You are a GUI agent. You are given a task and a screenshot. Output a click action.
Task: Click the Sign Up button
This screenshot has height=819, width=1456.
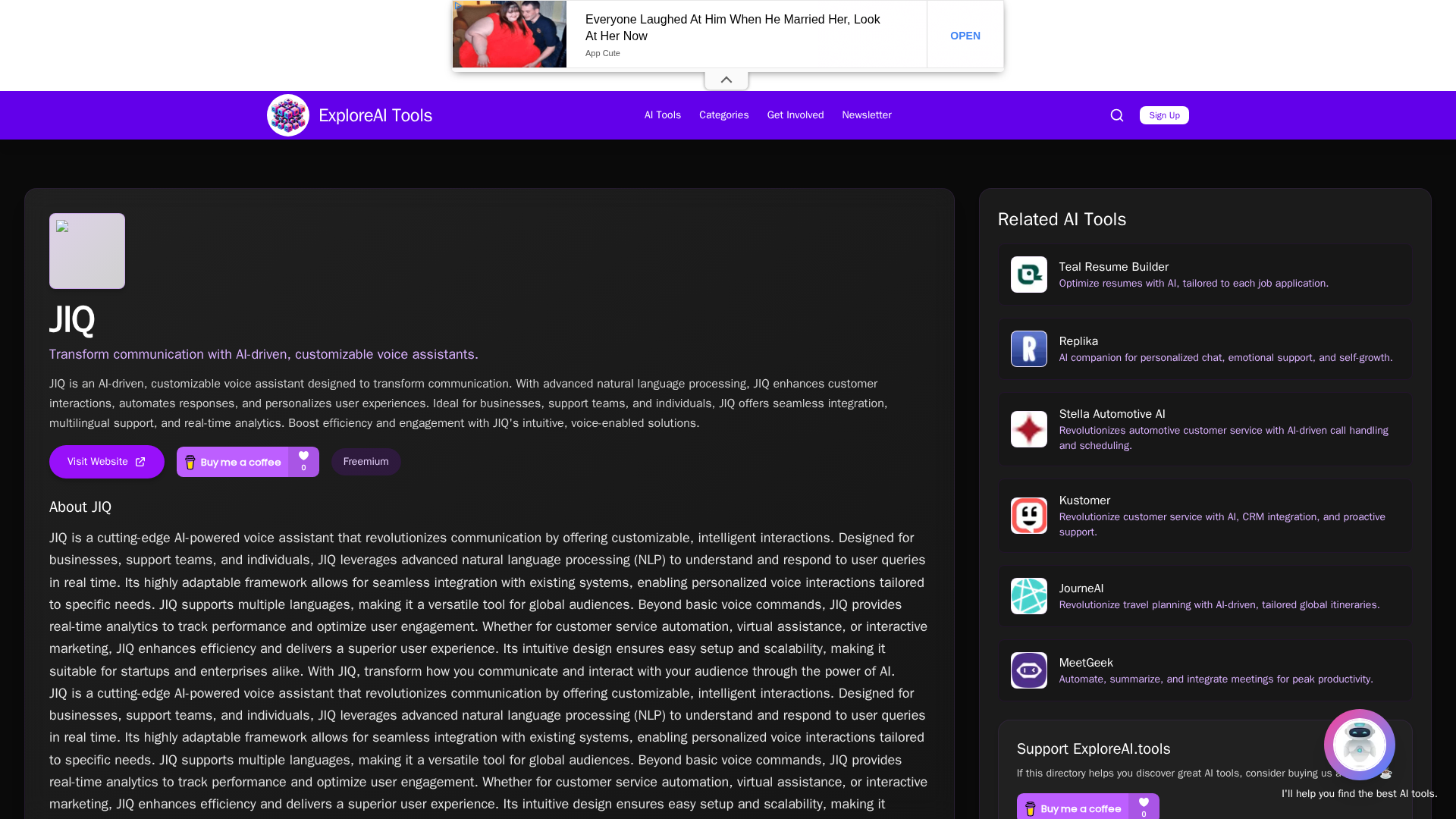[1163, 115]
